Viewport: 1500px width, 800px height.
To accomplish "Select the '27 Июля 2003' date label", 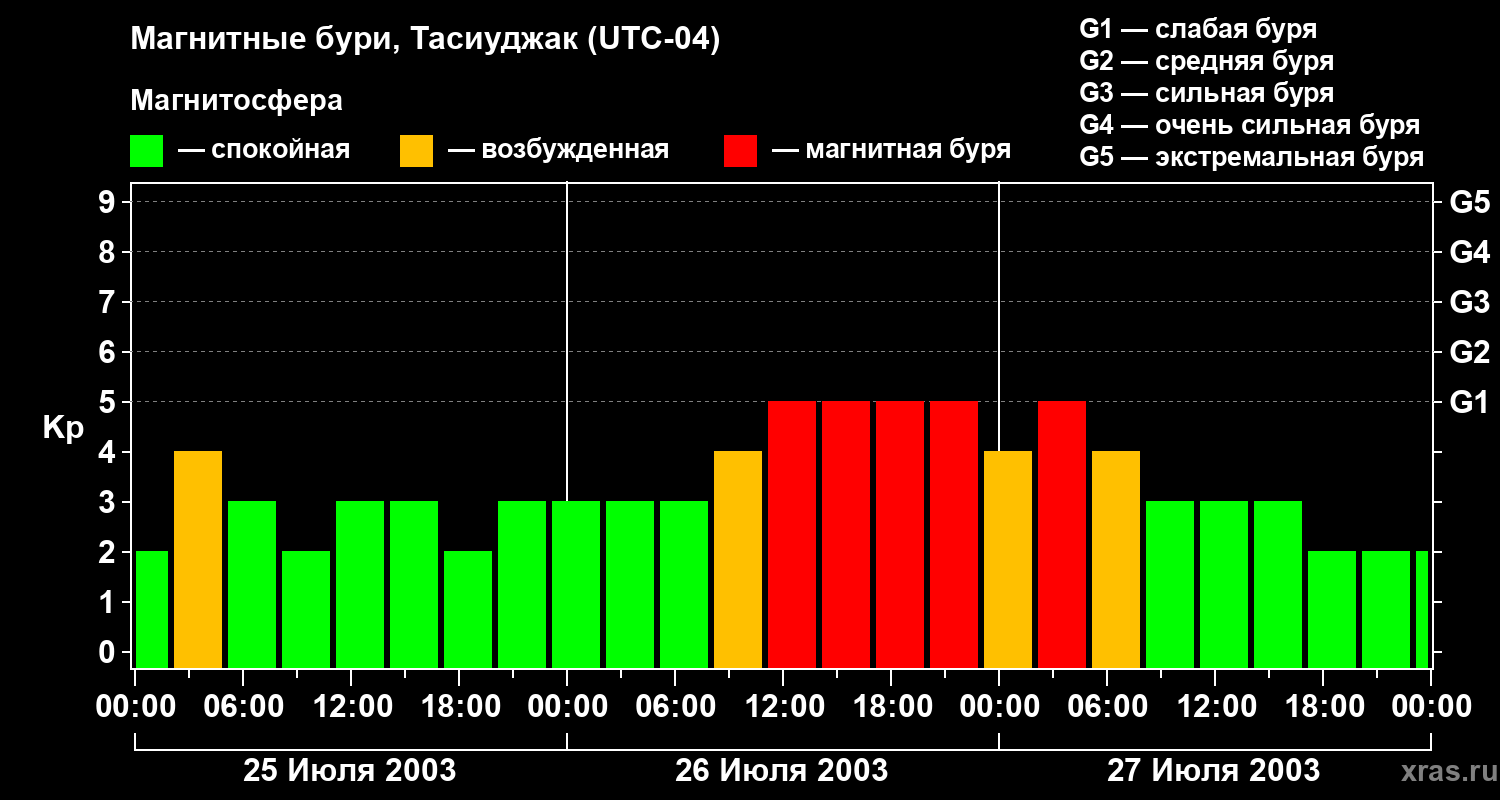I will [1213, 771].
